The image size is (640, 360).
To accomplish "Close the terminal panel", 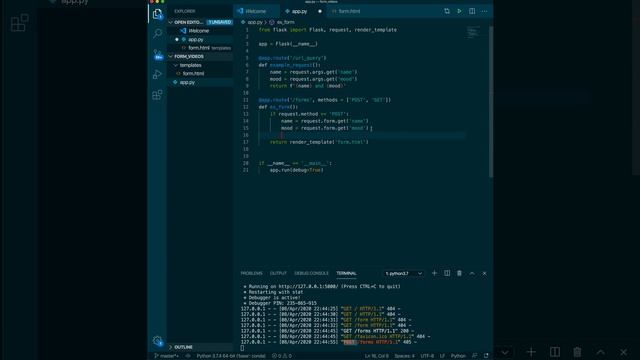I will [x=484, y=273].
